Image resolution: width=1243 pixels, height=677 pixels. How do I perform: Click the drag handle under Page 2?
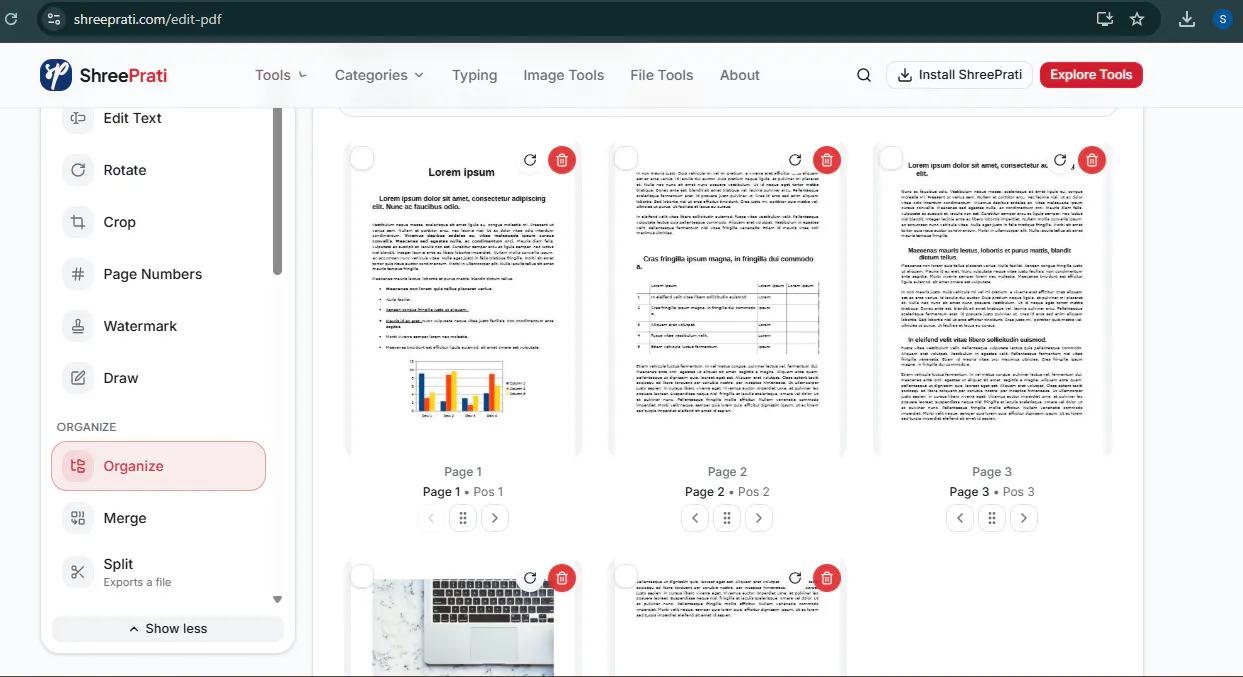tap(727, 518)
